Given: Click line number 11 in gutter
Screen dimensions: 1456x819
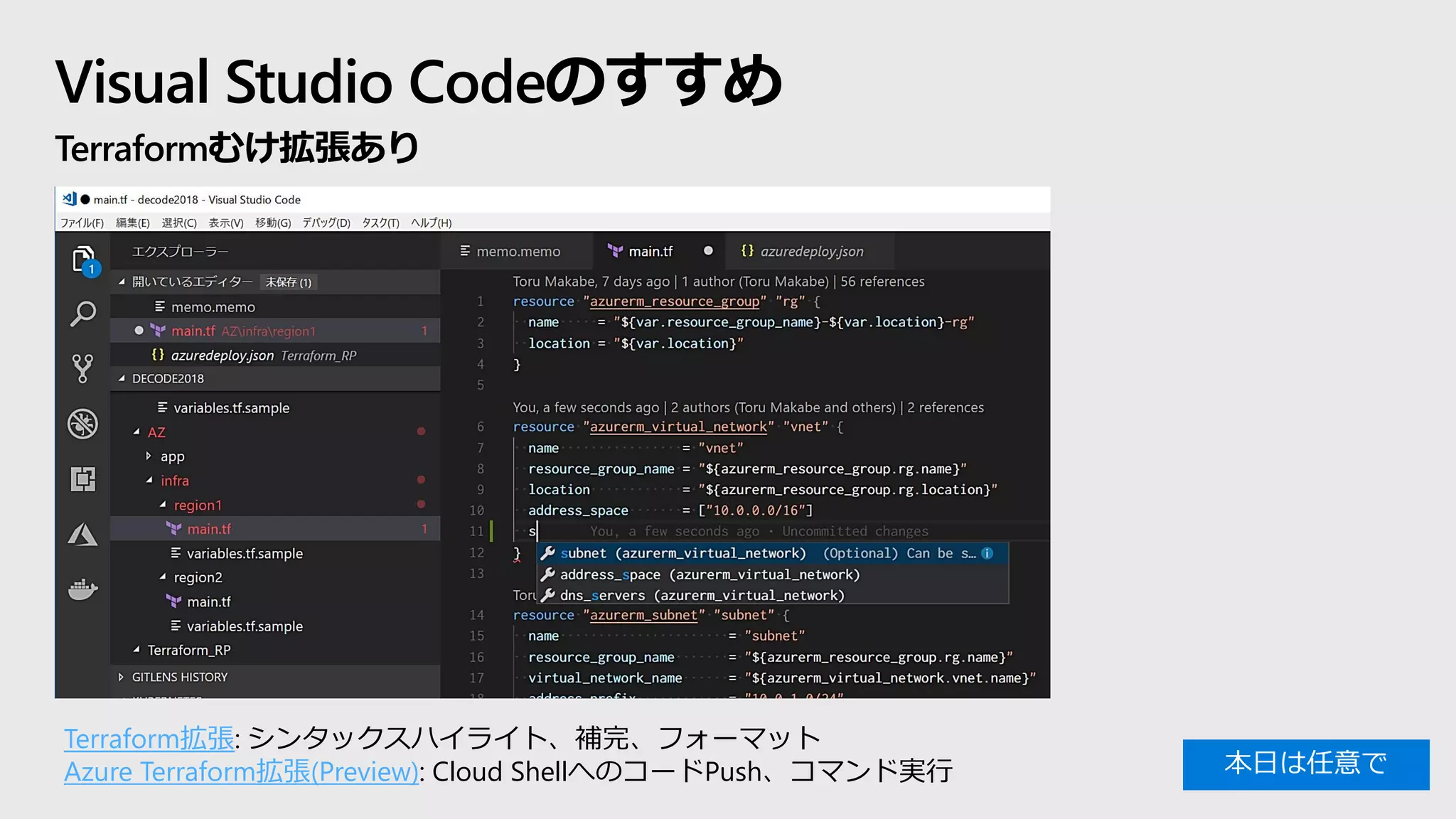Looking at the screenshot, I should pos(476,531).
